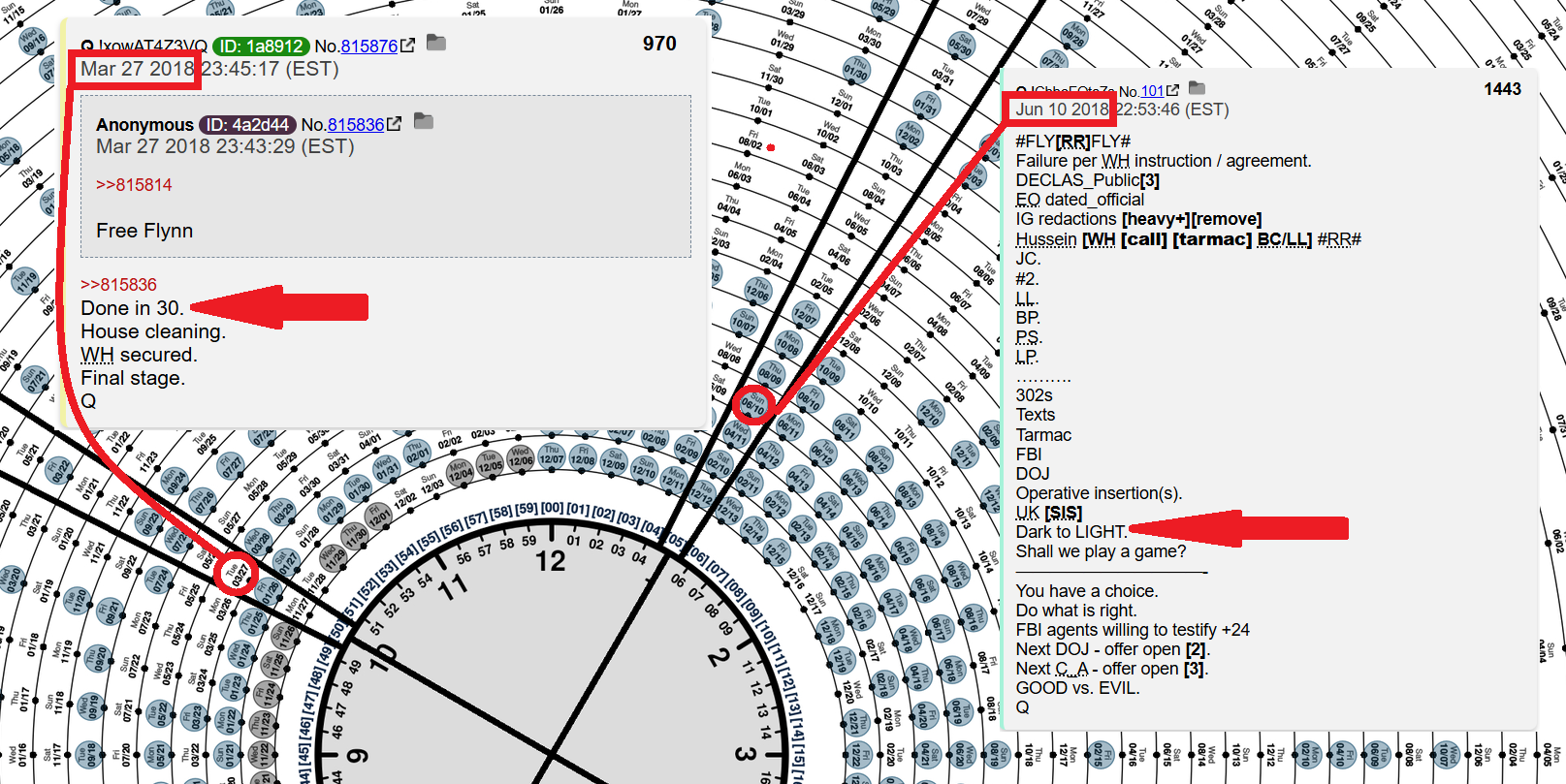
Task: Select the gray Mon 12/04 date marker
Action: pos(460,471)
